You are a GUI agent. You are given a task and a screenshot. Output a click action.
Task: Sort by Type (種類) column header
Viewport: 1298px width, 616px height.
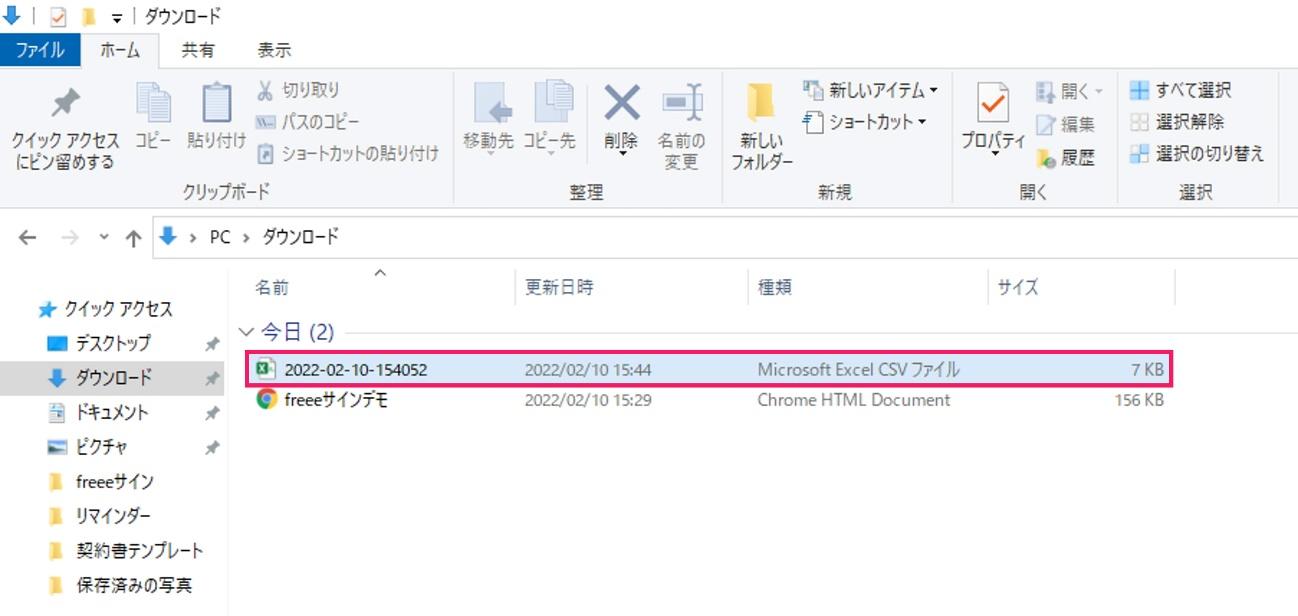(774, 287)
